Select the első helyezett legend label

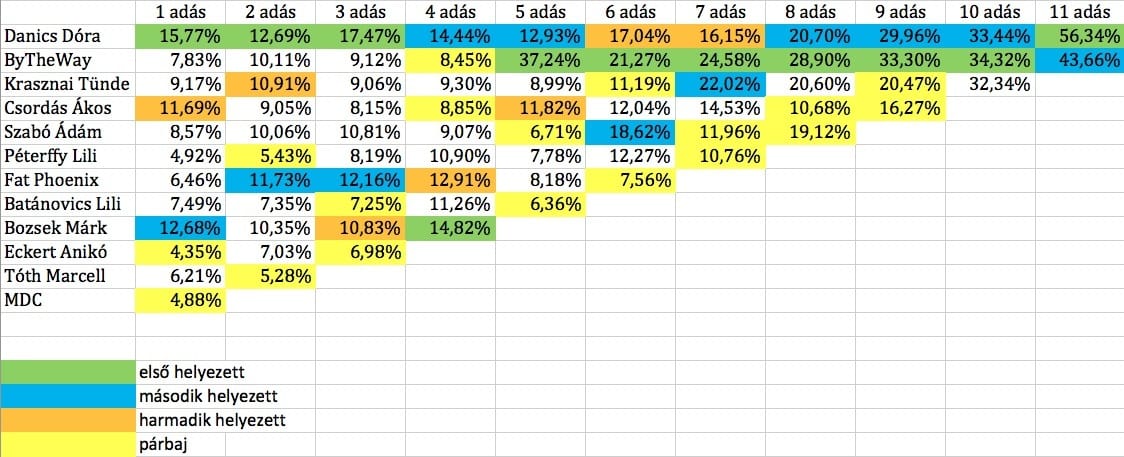tap(191, 372)
